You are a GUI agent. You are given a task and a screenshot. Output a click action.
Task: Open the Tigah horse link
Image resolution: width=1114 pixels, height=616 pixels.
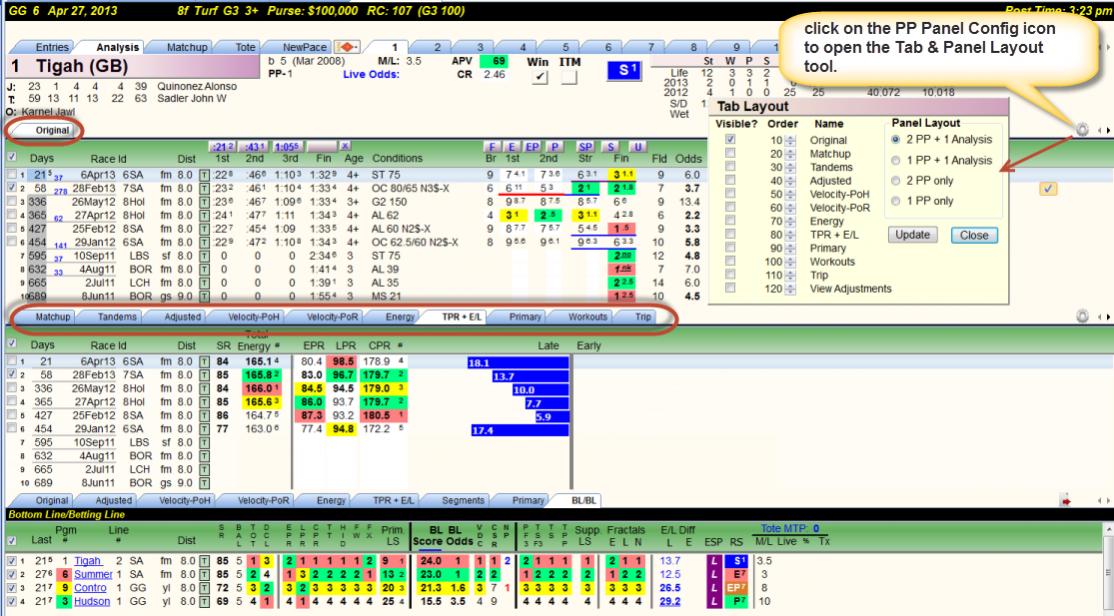(x=88, y=561)
